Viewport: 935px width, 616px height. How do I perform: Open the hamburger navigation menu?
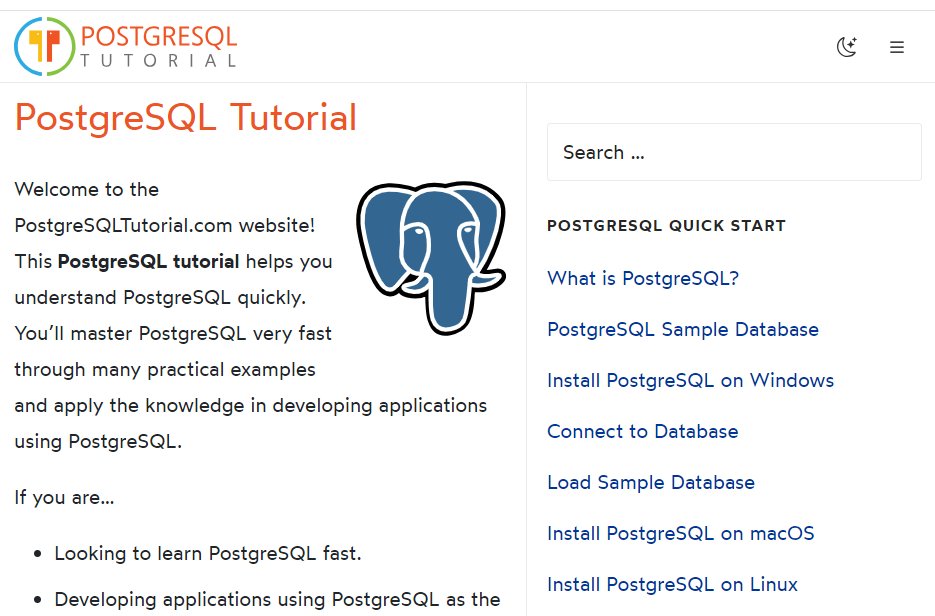tap(897, 47)
